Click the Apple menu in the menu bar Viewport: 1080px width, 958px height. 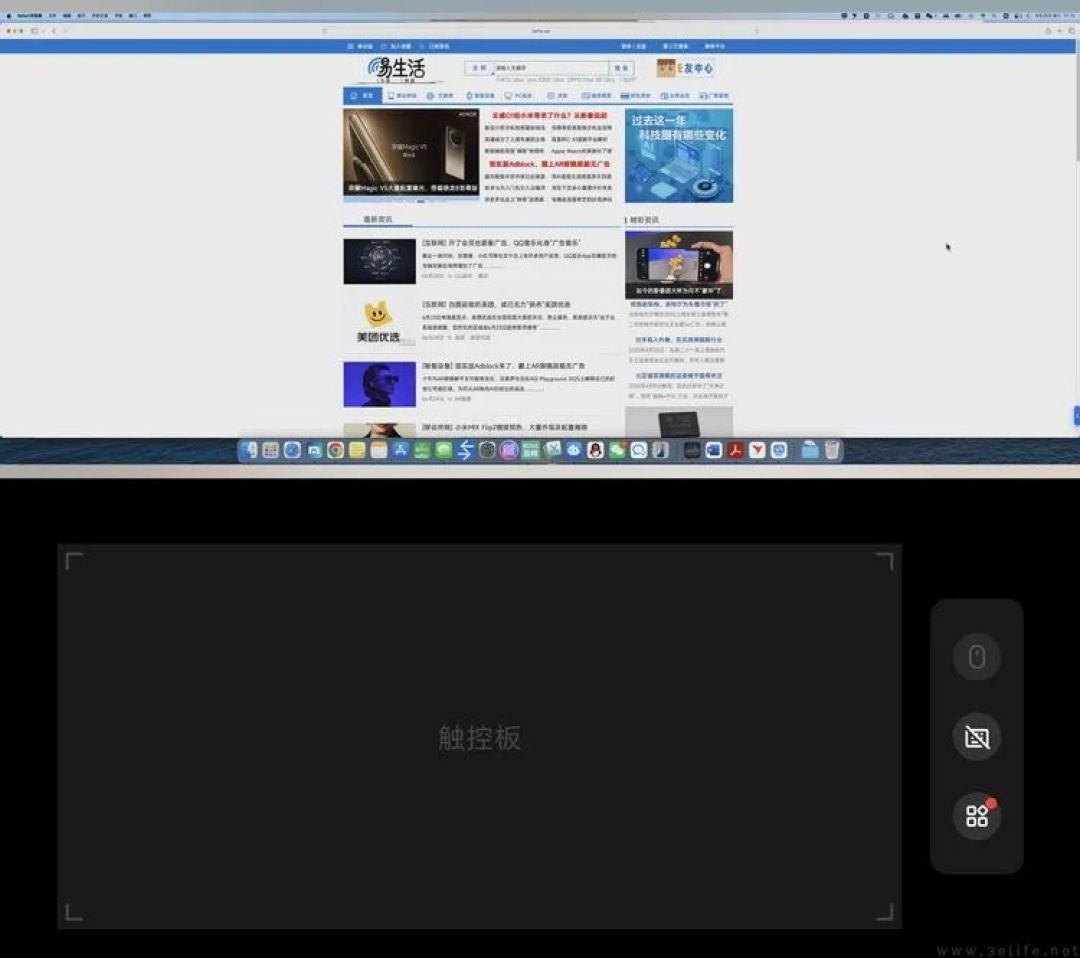(x=8, y=15)
